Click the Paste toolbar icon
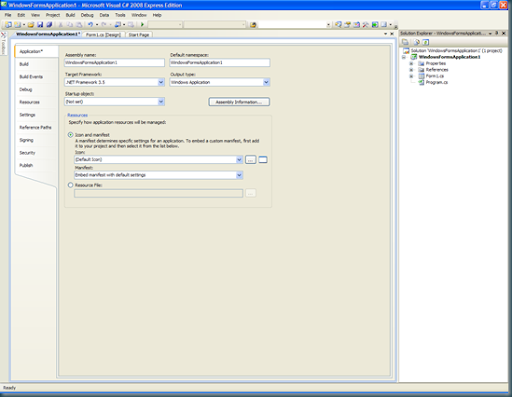The width and height of the screenshot is (512, 397). point(79,24)
